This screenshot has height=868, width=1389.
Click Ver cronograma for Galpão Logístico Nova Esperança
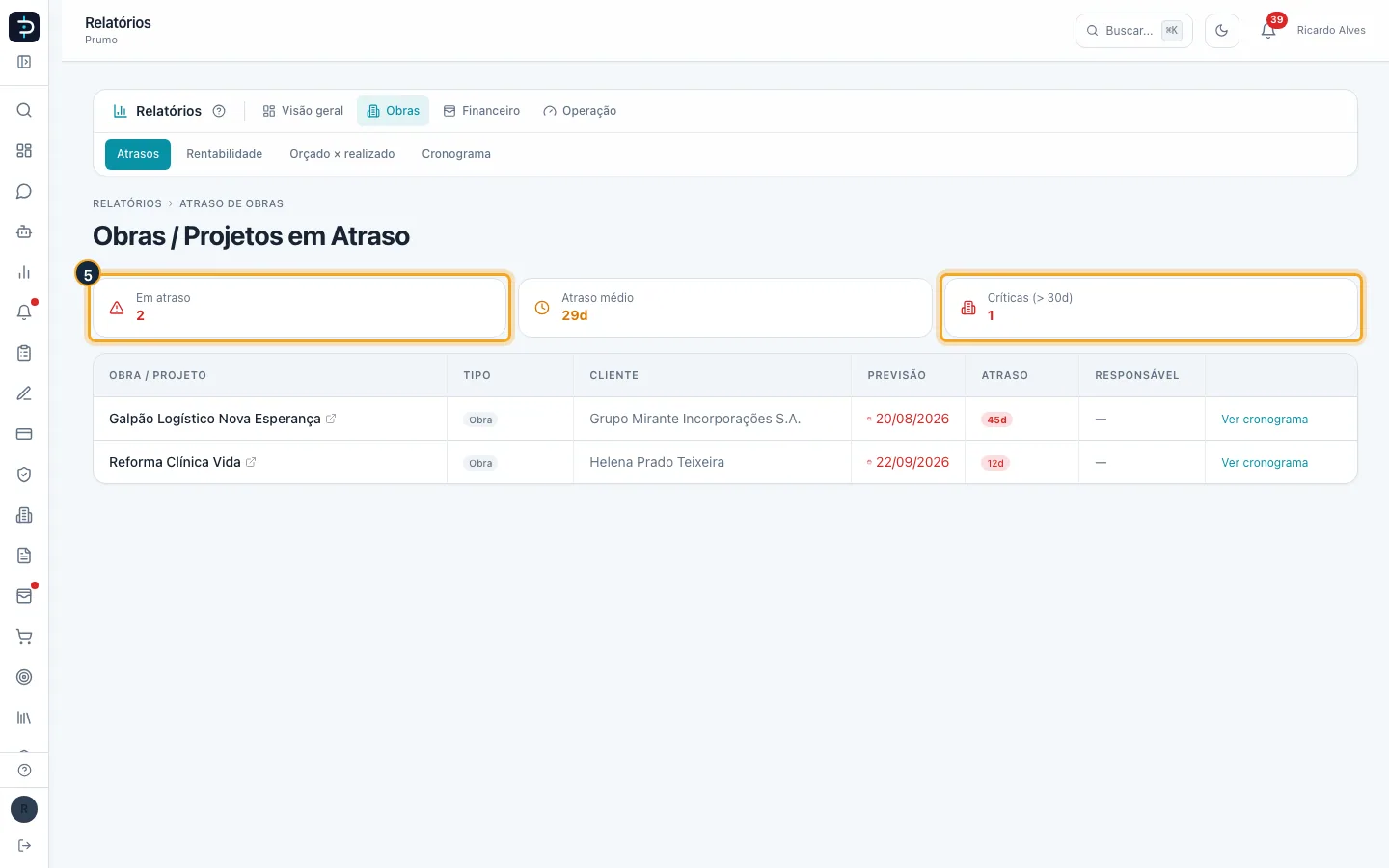(1265, 420)
